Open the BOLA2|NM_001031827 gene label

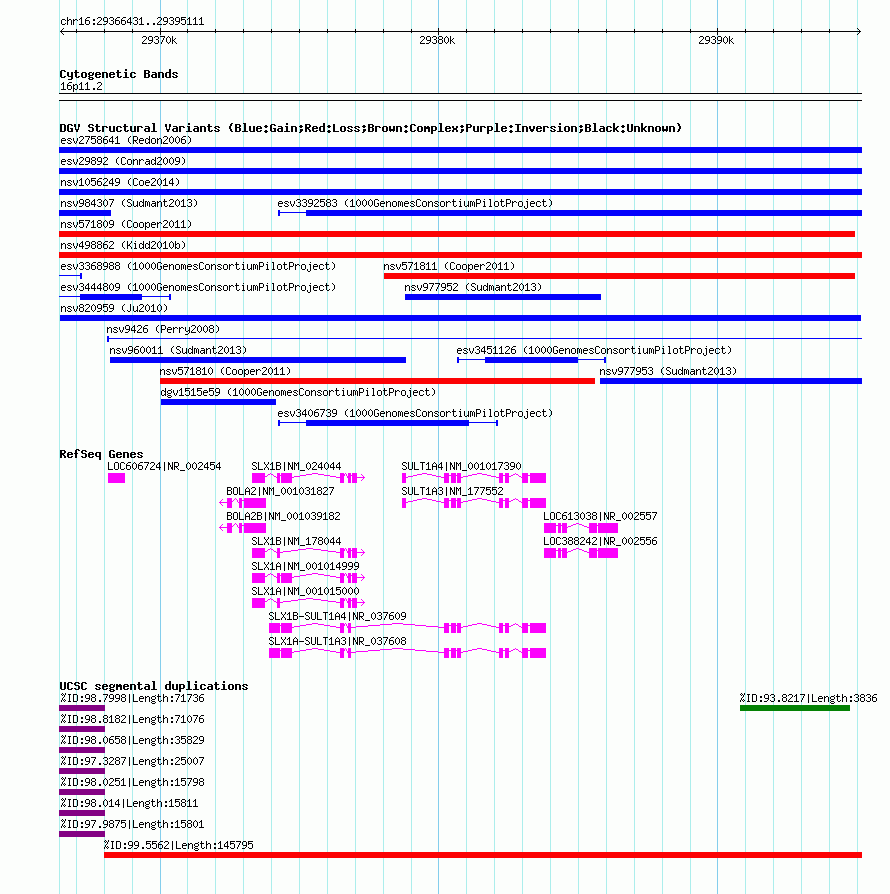coord(280,491)
